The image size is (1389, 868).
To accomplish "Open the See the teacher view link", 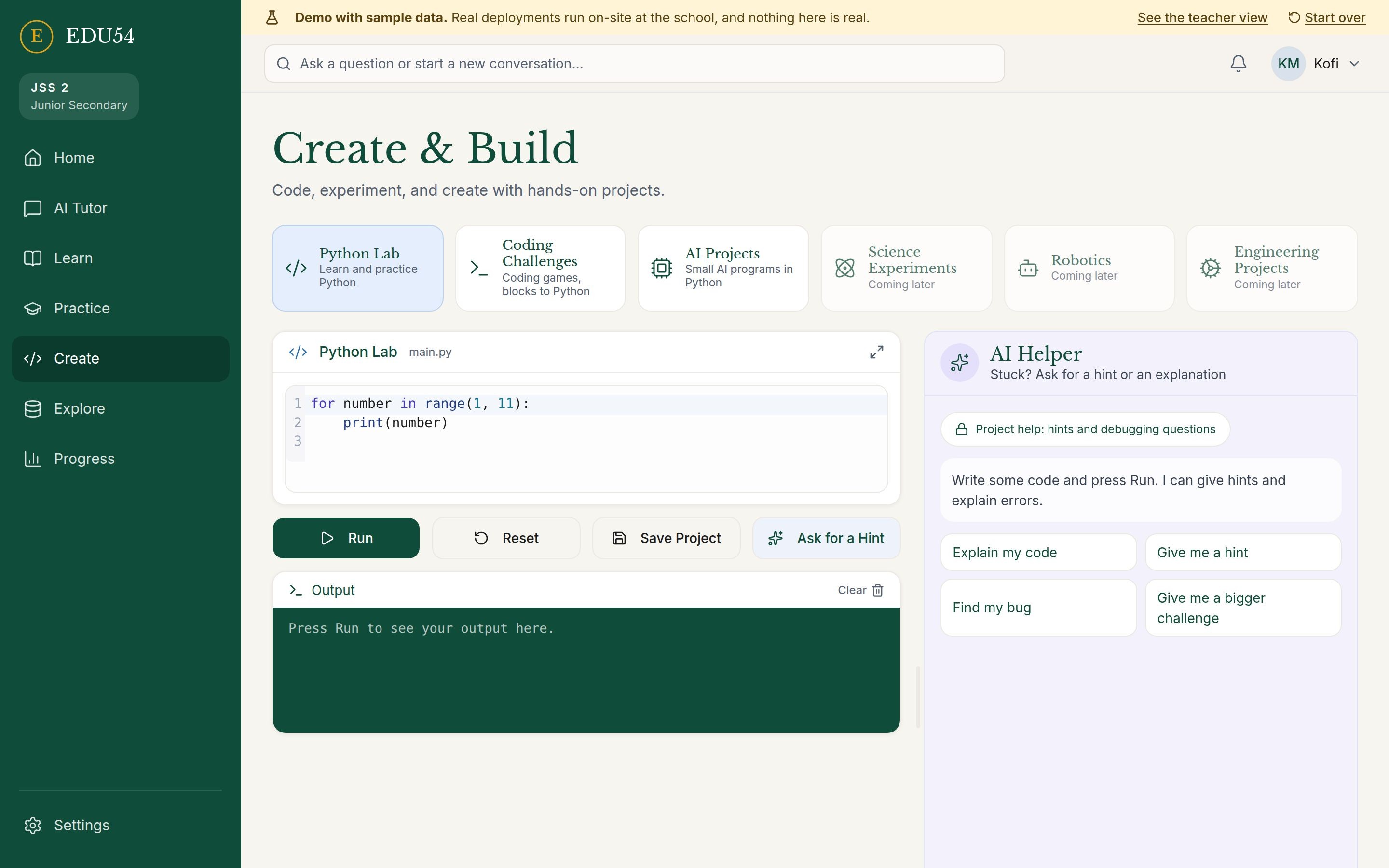I will 1202,18.
